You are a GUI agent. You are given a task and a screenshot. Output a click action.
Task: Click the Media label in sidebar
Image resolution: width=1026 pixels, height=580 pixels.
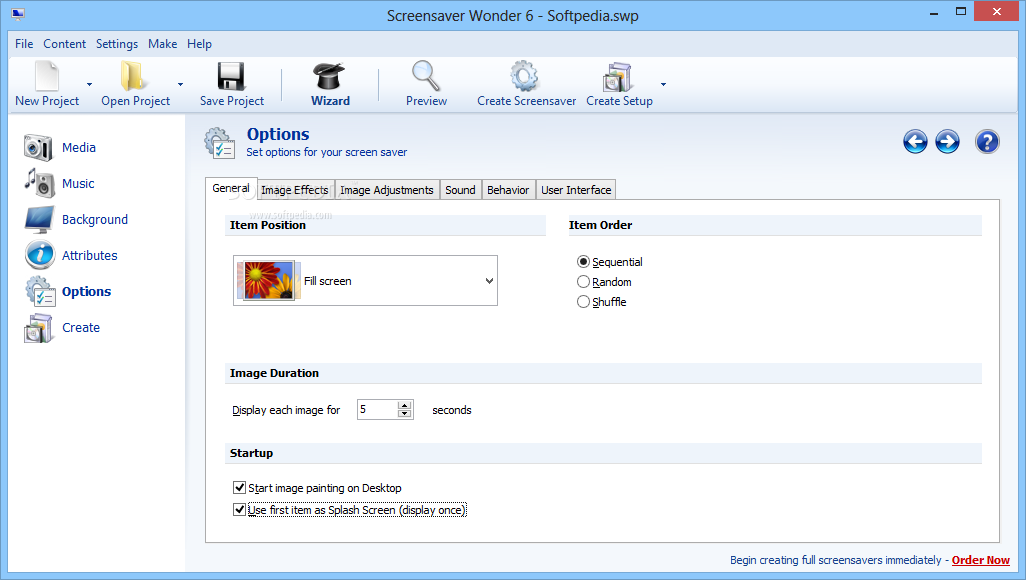(79, 147)
